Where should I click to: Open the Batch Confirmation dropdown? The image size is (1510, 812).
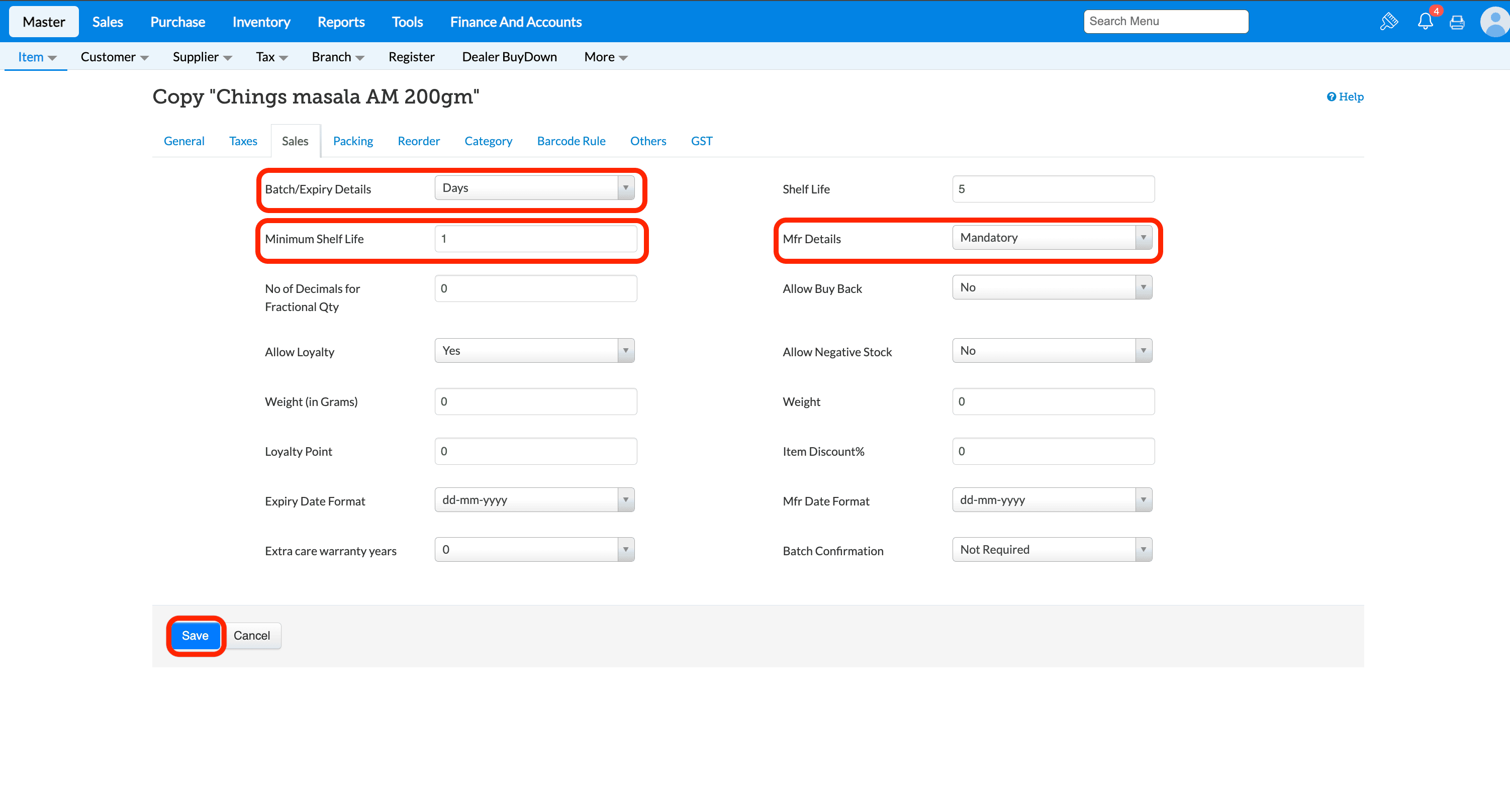click(1052, 550)
